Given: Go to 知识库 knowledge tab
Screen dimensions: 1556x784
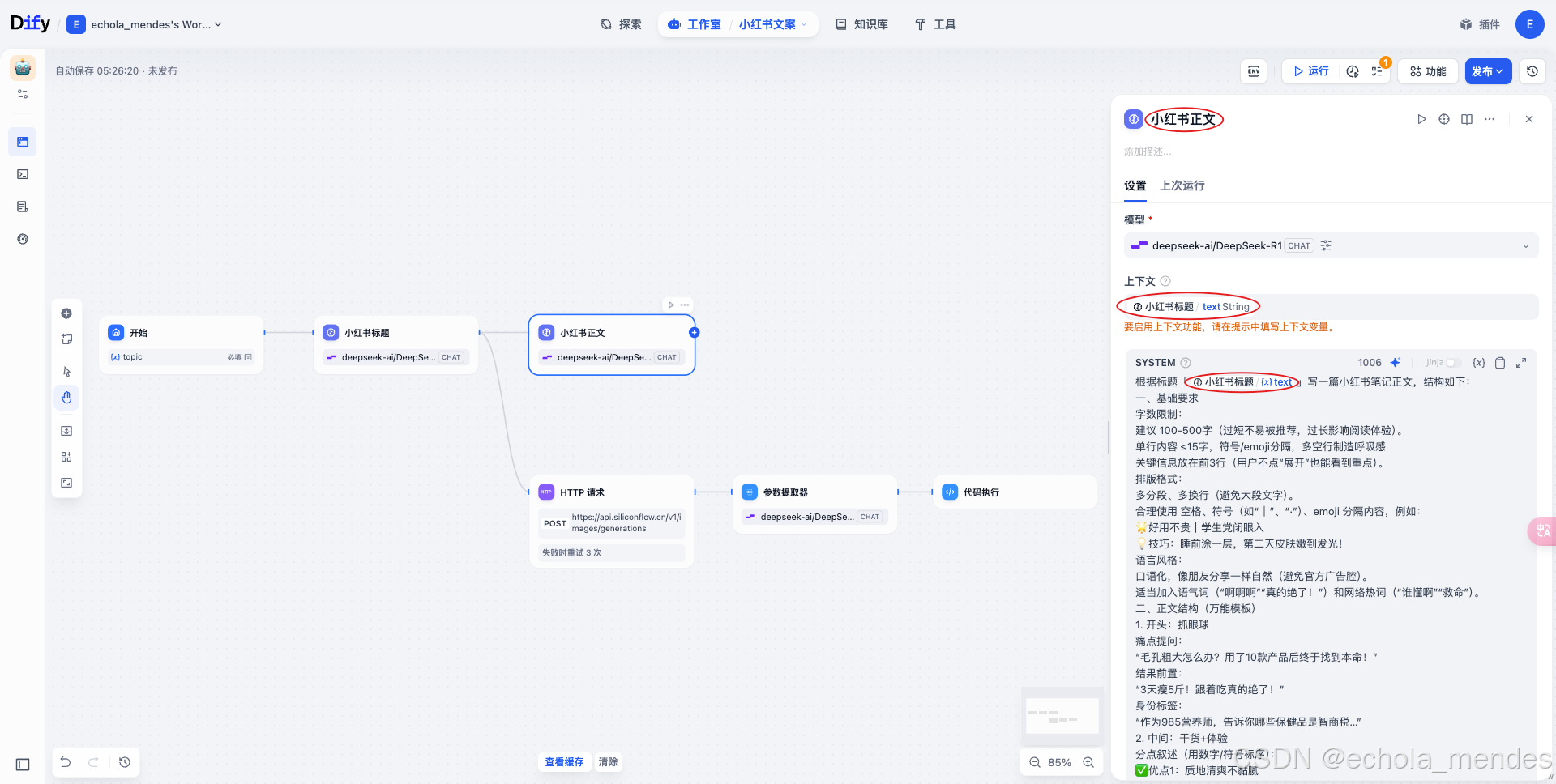Looking at the screenshot, I should coord(862,24).
